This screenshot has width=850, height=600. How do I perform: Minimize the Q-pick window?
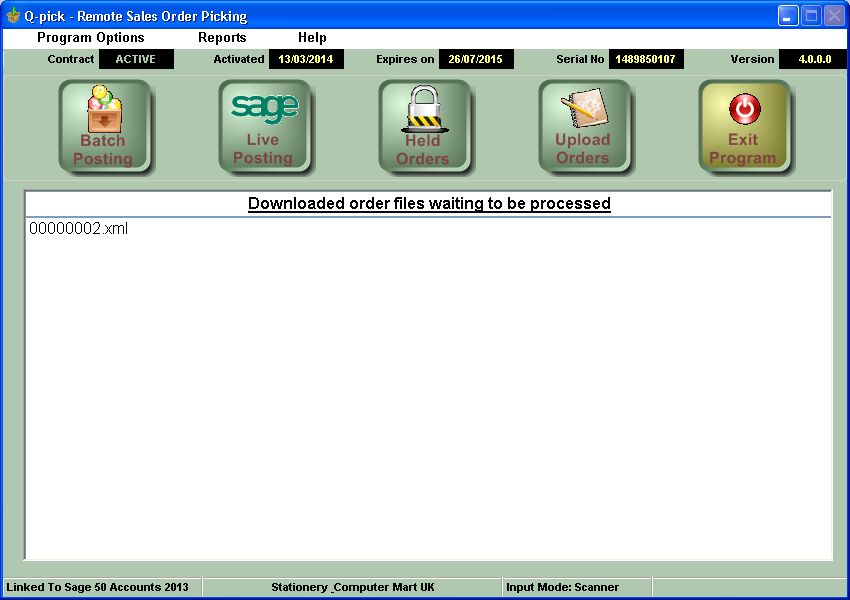(x=788, y=16)
